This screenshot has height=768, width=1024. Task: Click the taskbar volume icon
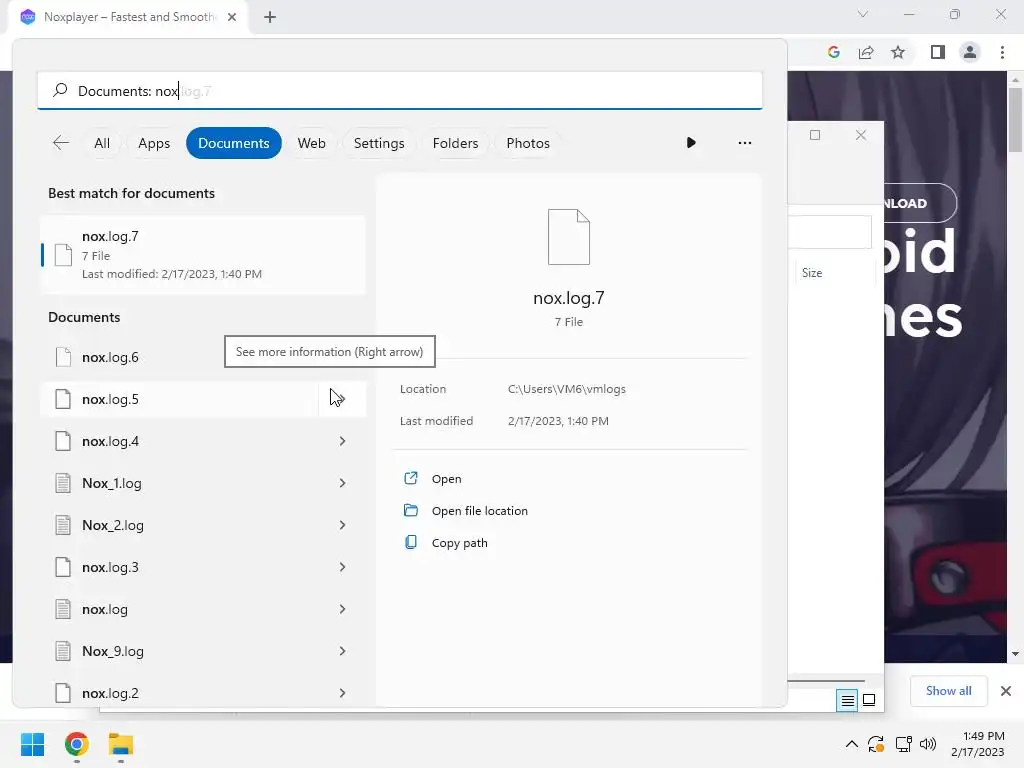point(927,744)
